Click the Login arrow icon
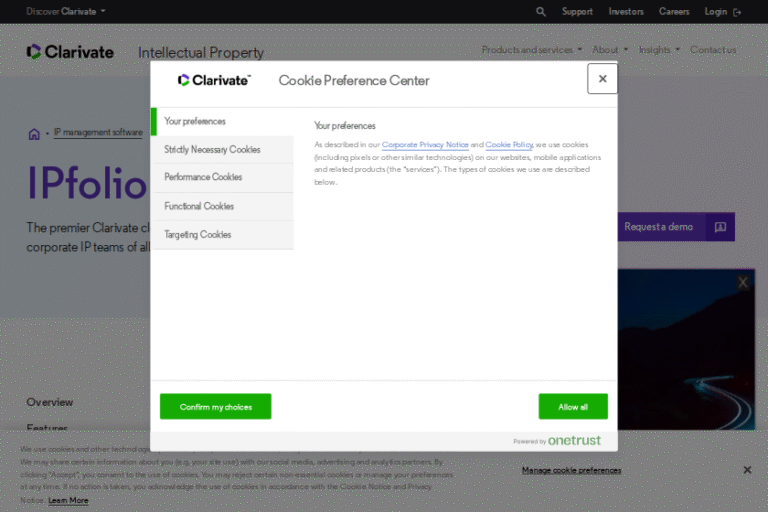768x512 pixels. [737, 12]
